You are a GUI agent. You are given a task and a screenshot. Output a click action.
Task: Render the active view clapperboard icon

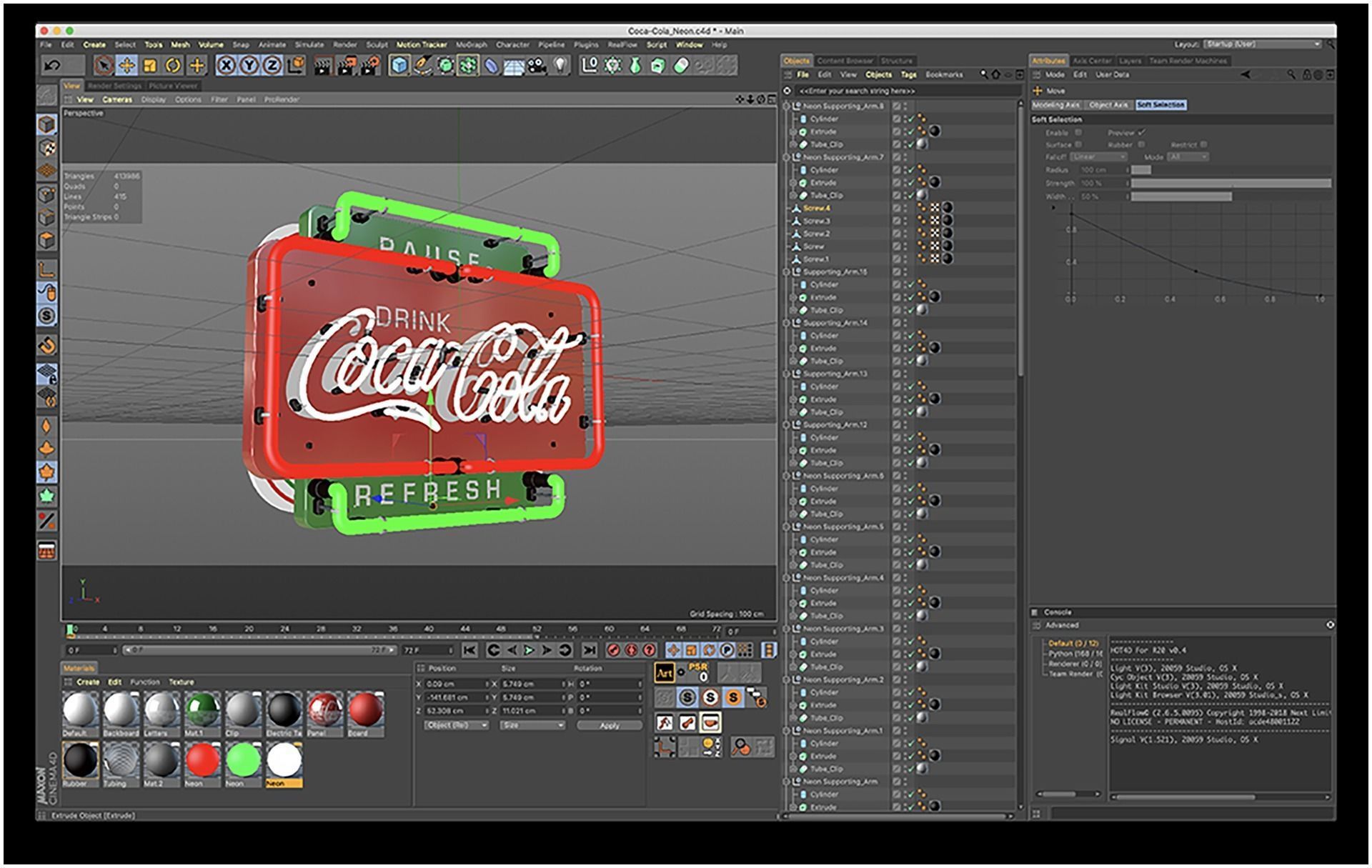tap(323, 66)
